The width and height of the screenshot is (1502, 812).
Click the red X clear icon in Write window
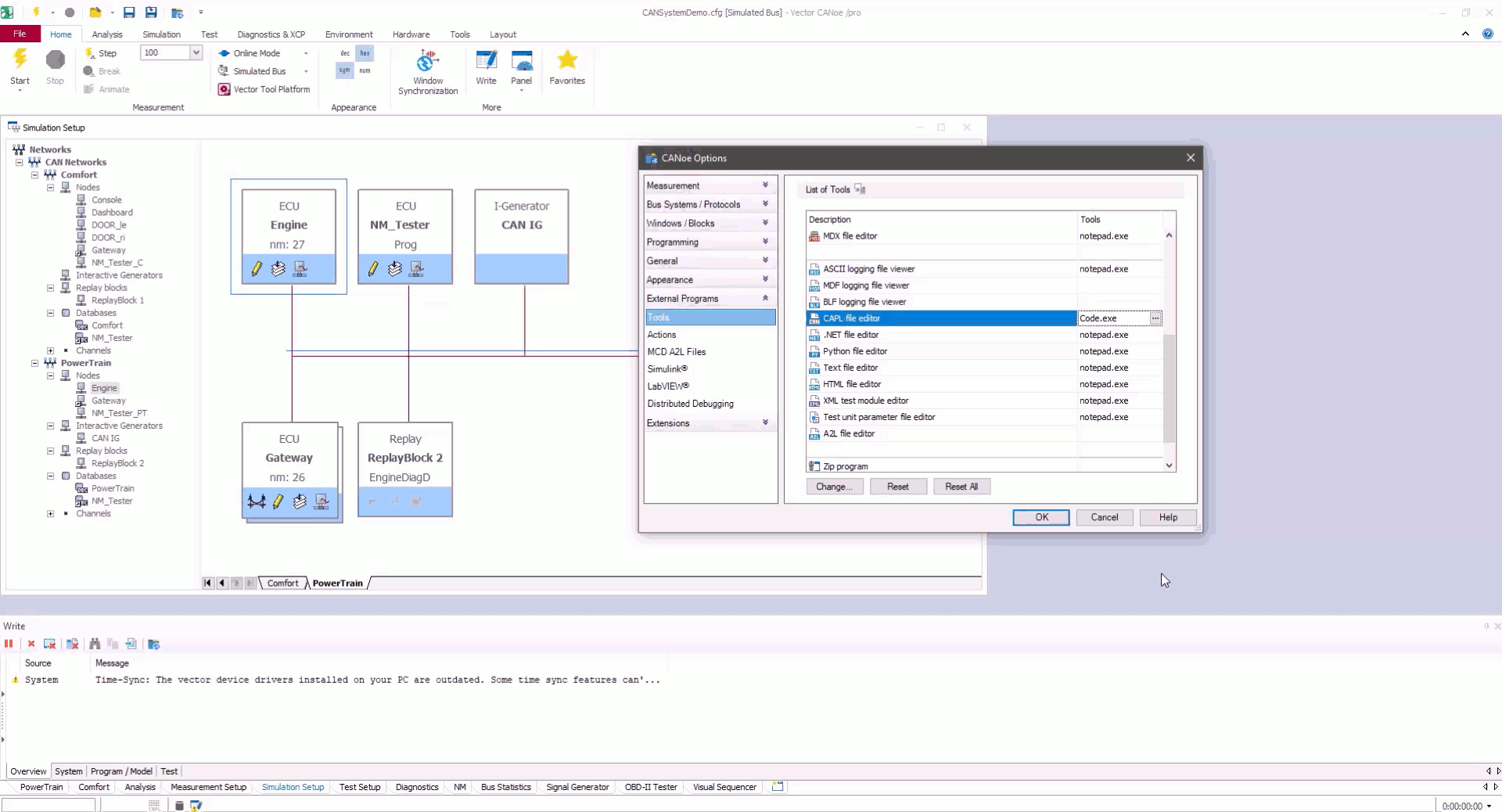point(31,644)
